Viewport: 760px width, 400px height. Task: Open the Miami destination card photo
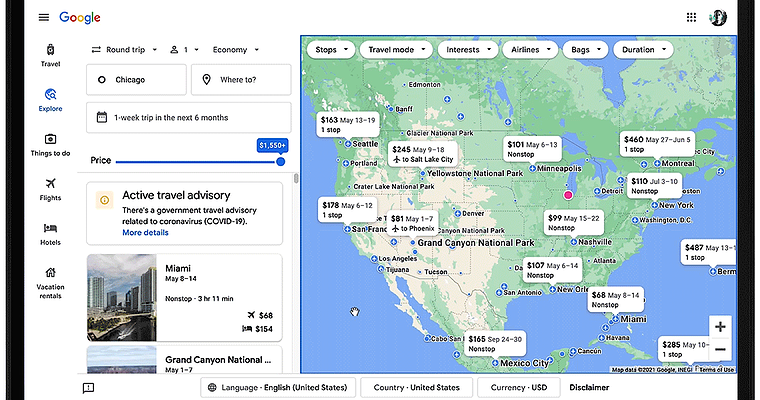122,298
